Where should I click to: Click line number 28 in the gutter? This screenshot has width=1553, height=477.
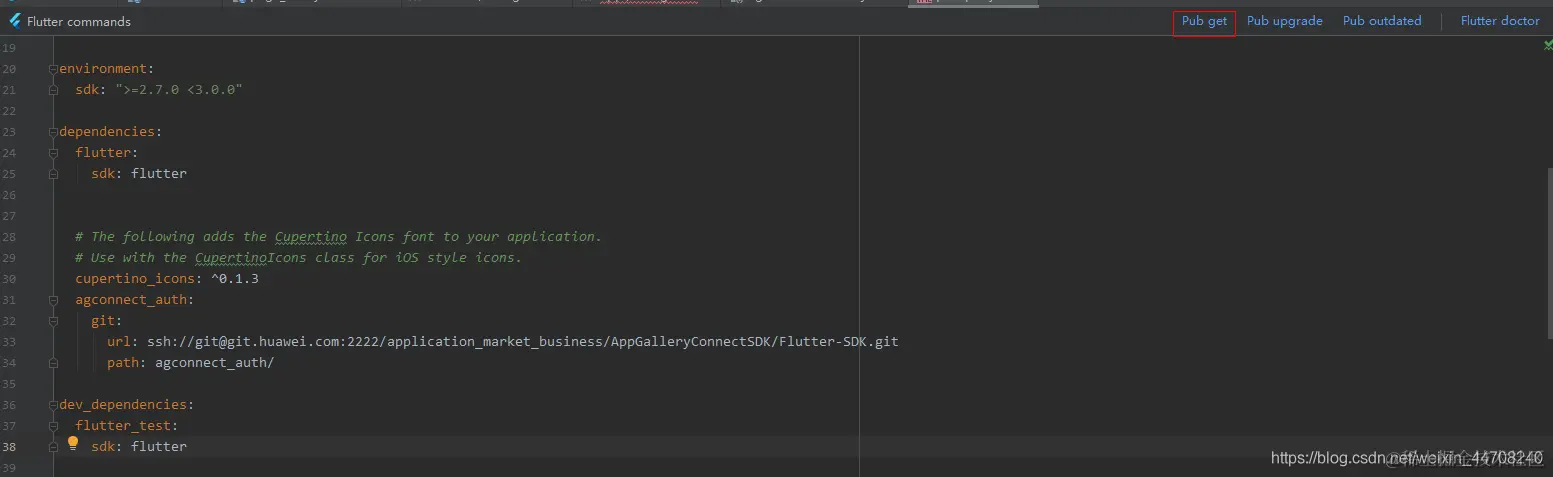tap(9, 237)
